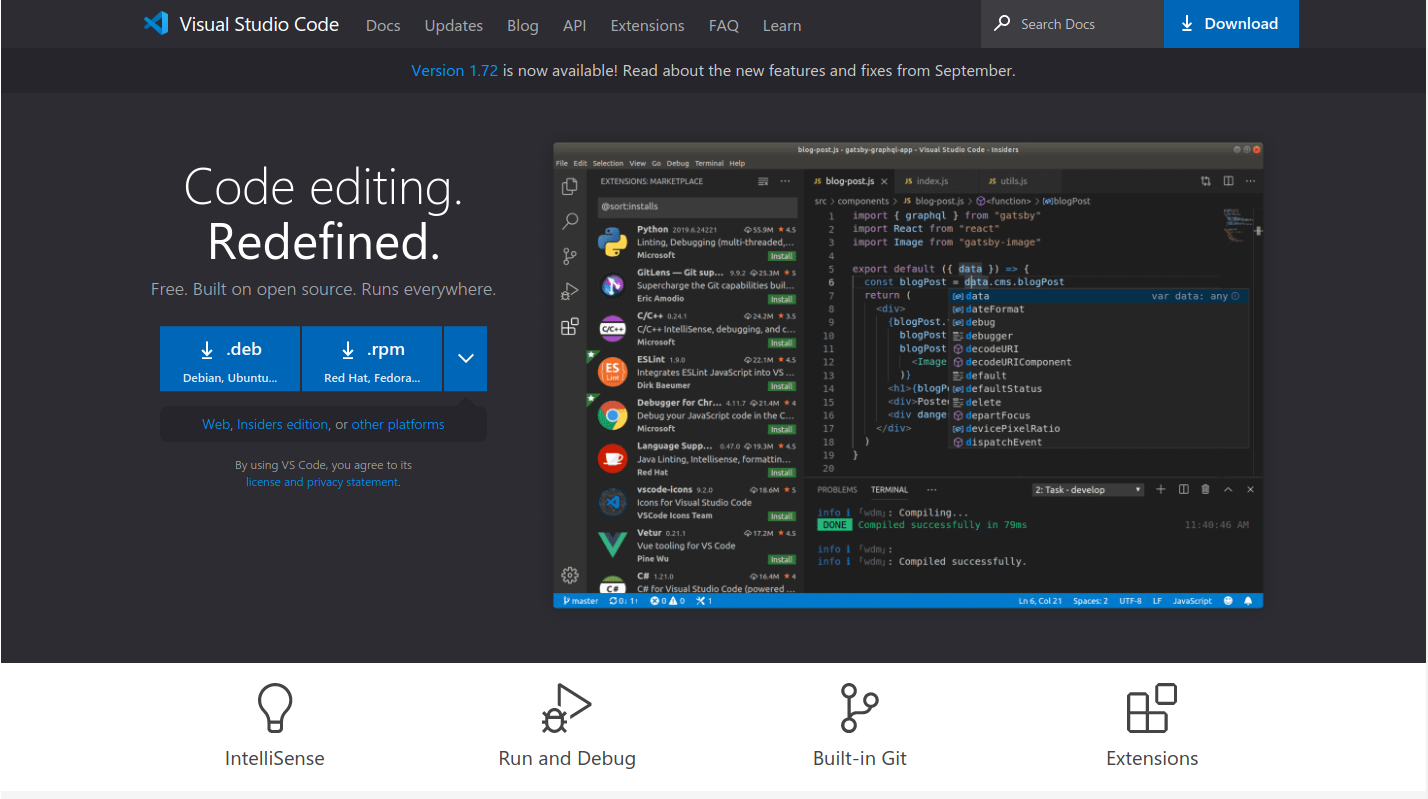Click Install for the GitLens extension in screenshot

[782, 299]
